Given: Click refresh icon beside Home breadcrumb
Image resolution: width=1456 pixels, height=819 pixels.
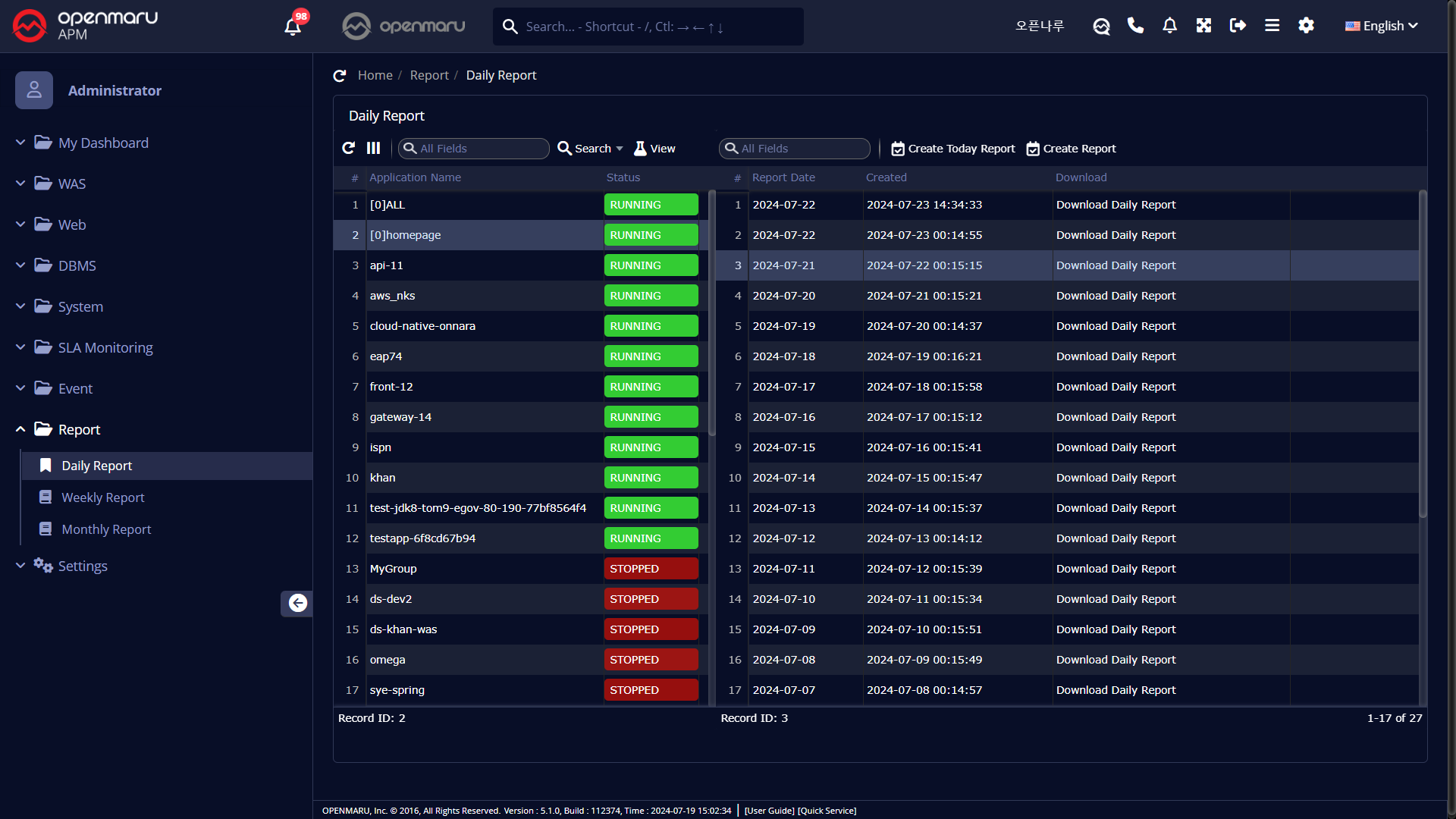Looking at the screenshot, I should click(x=340, y=75).
